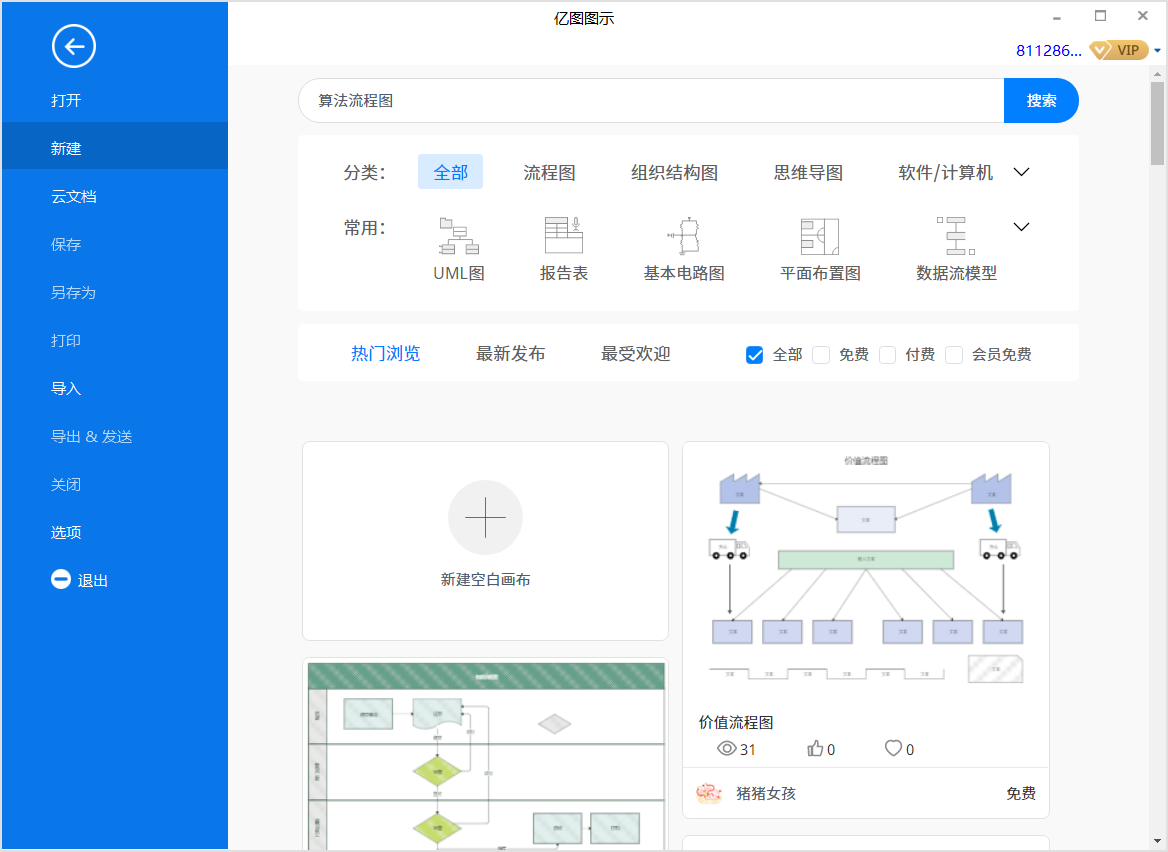
Task: Check the 付费 filter checkbox
Action: tap(887, 355)
